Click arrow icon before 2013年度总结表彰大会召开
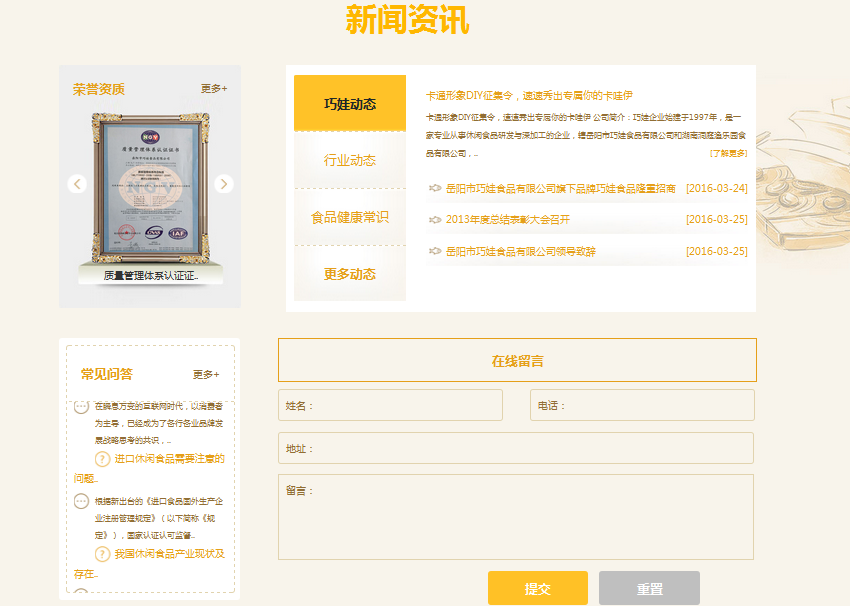This screenshot has height=606, width=850. coord(435,220)
